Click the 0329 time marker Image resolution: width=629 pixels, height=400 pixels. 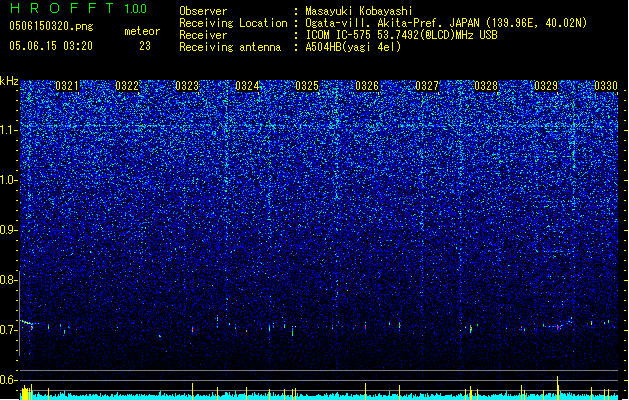coord(546,86)
